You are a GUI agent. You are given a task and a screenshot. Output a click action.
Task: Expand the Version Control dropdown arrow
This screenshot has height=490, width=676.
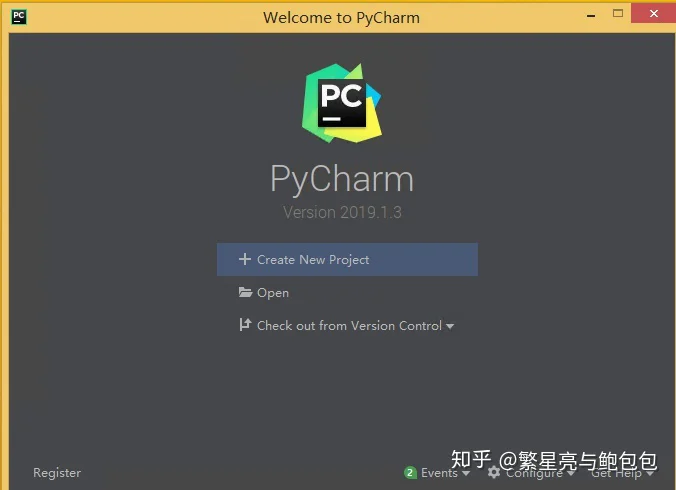point(450,327)
